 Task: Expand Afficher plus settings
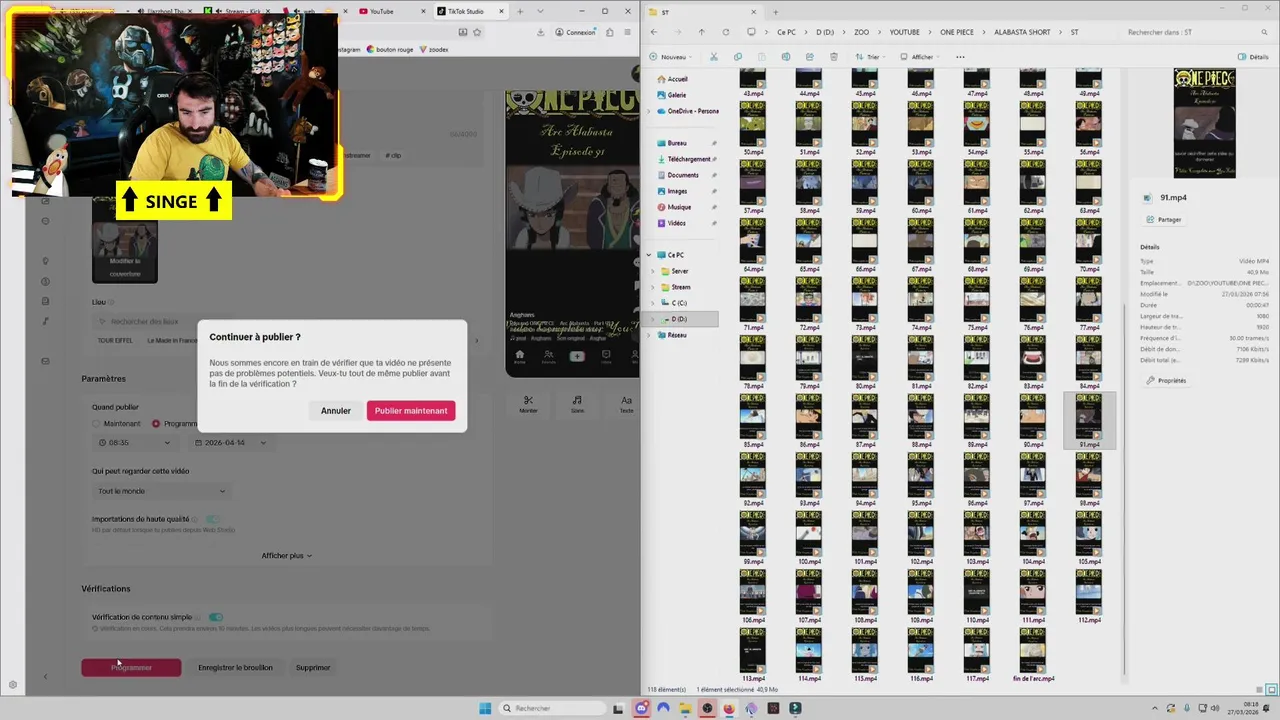click(287, 555)
